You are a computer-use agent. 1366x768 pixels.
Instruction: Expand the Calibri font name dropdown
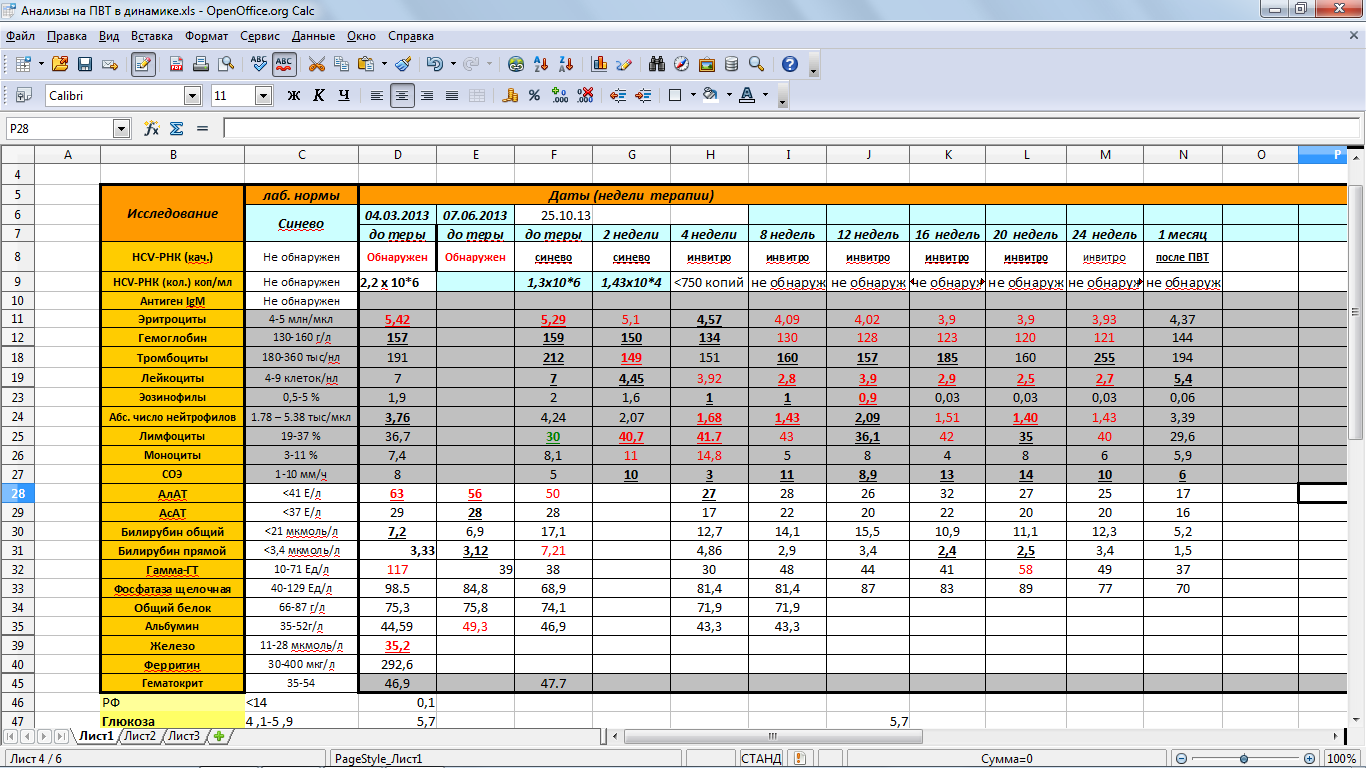192,96
